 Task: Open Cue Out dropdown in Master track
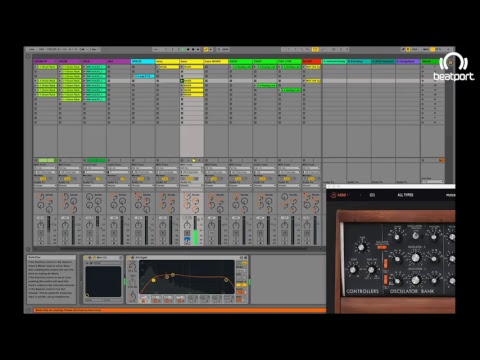click(x=432, y=181)
